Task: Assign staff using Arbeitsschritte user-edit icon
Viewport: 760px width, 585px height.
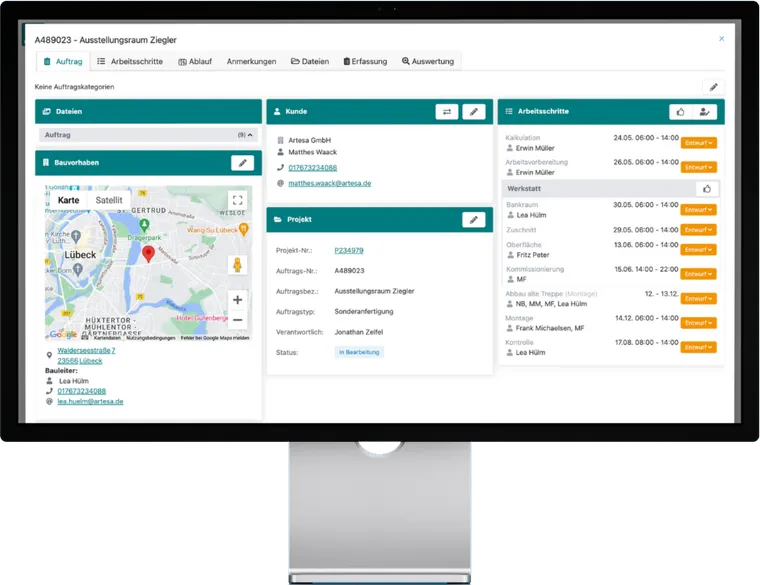Action: tap(704, 111)
